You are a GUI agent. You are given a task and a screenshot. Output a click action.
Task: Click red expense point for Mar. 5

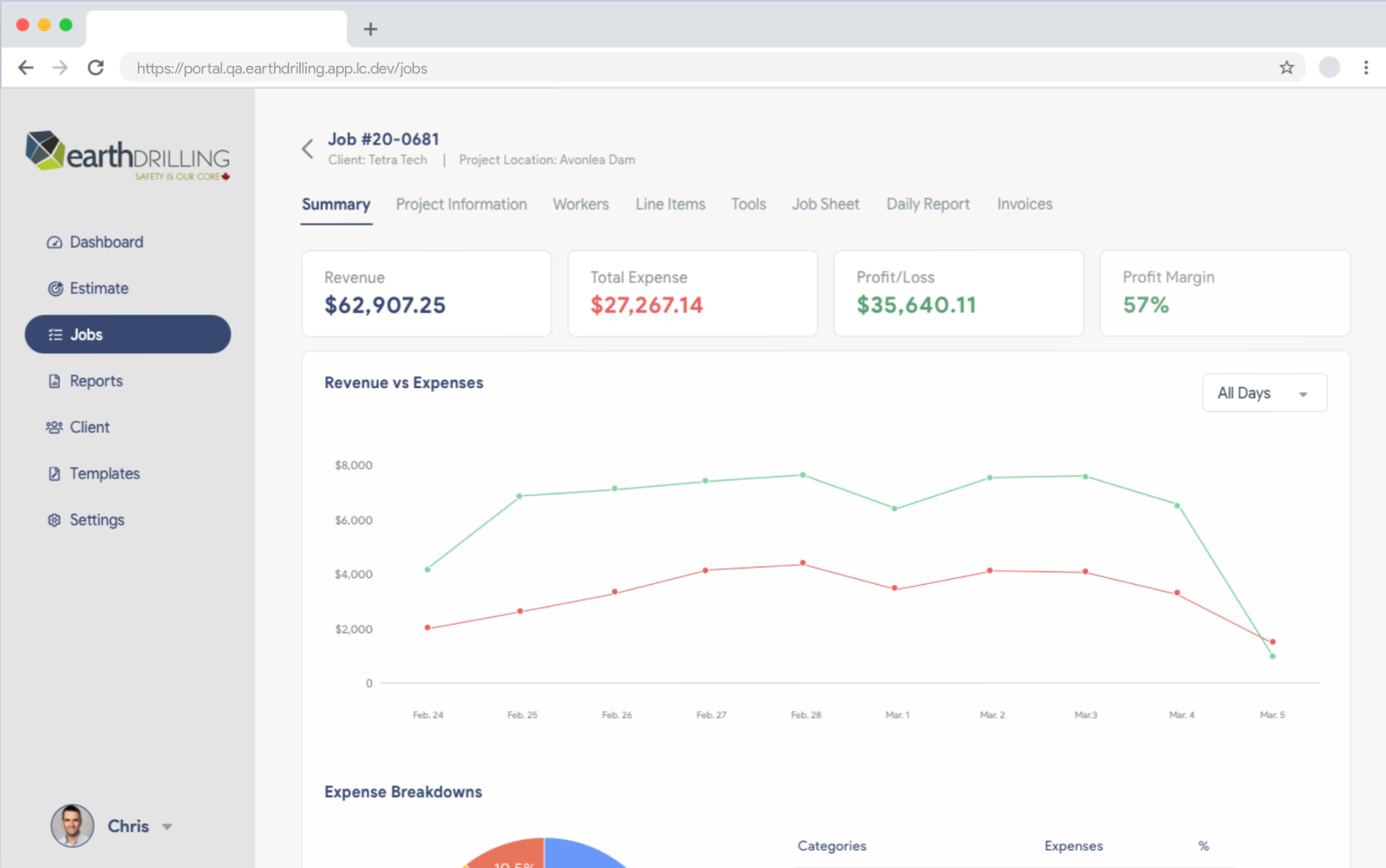(x=1273, y=642)
